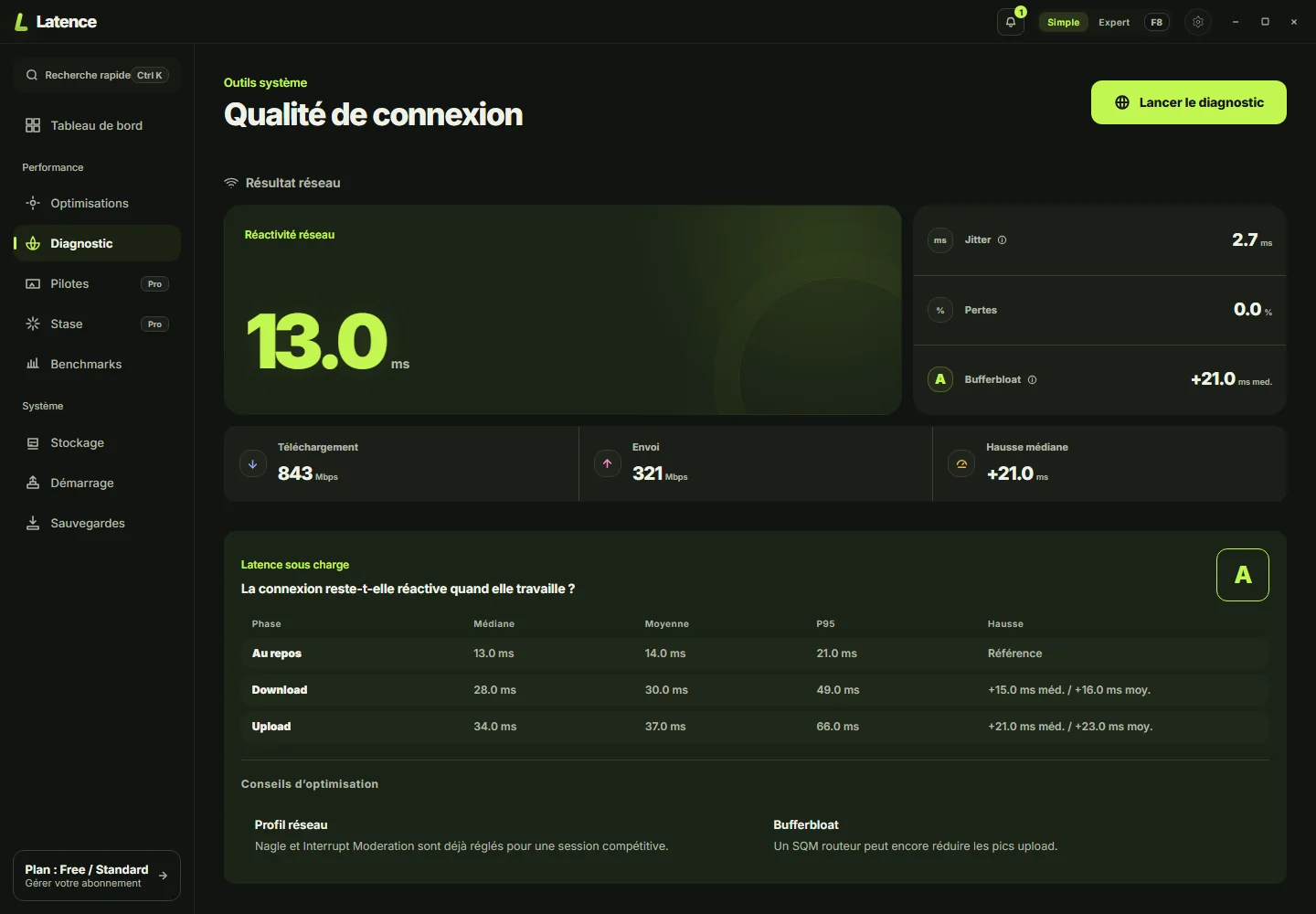Click the Téléchargement down-arrow icon
This screenshot has height=914, width=1316.
click(x=253, y=464)
